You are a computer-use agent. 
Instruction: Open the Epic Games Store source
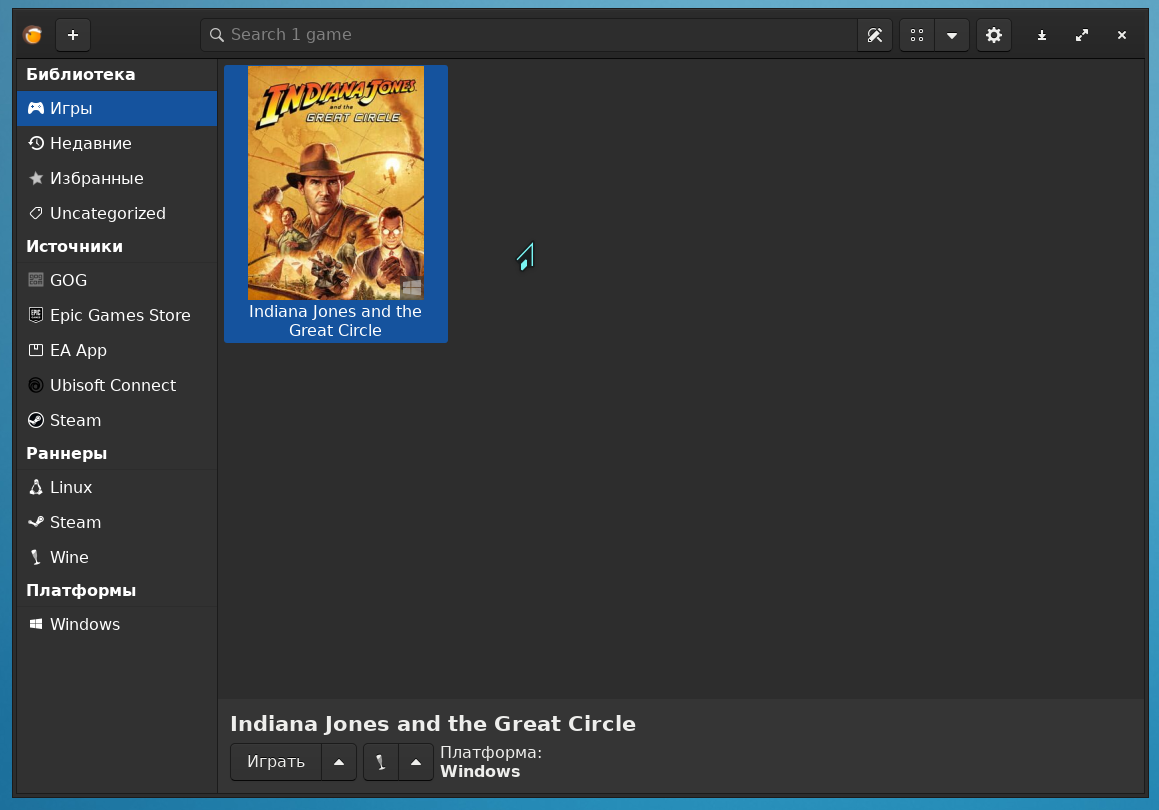coord(117,316)
